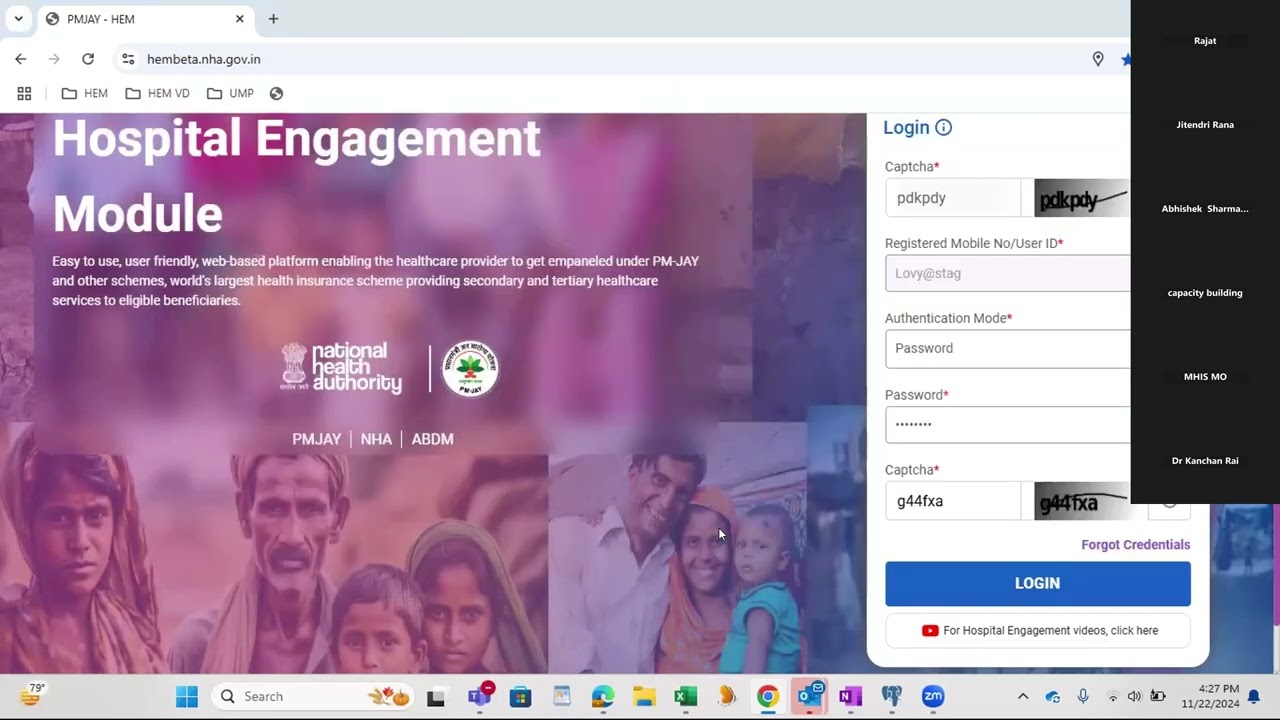Viewport: 1280px width, 720px height.
Task: Select participant MHIS MO in Zoom panel
Action: [1205, 377]
